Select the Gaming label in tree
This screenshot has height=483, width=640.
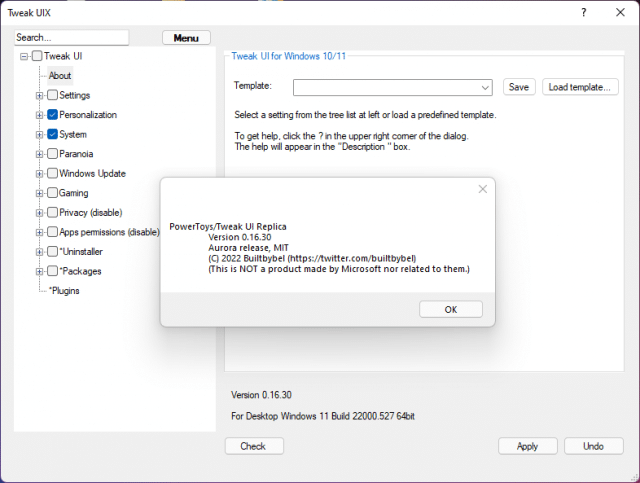(x=73, y=193)
